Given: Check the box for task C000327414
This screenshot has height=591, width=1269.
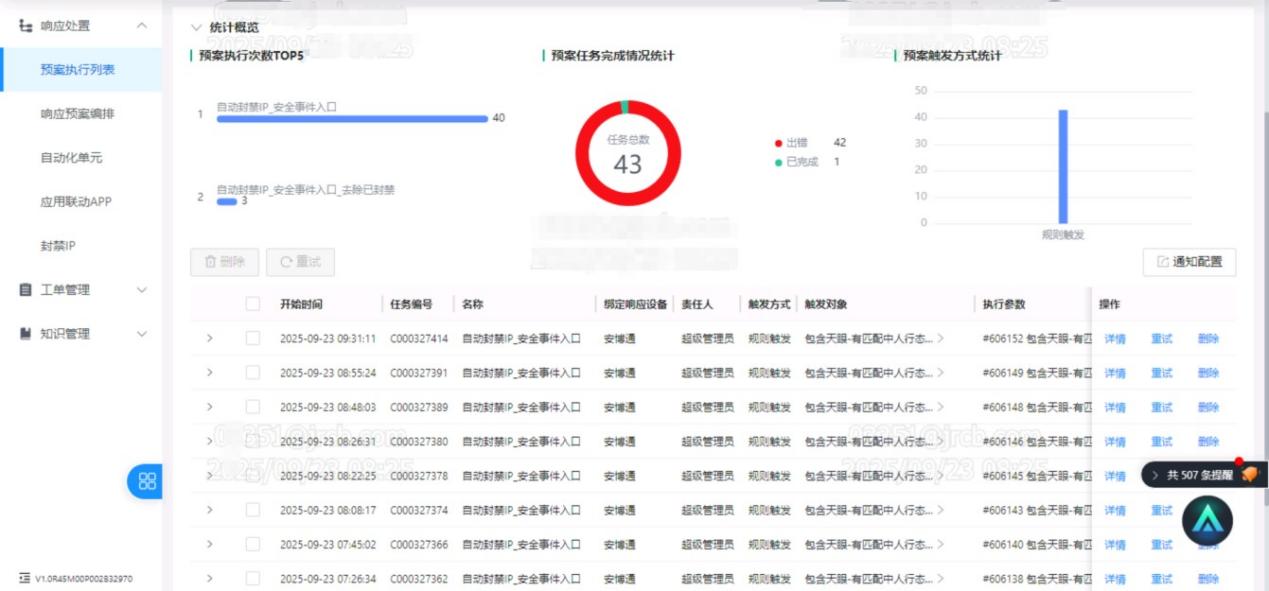Looking at the screenshot, I should coord(253,338).
